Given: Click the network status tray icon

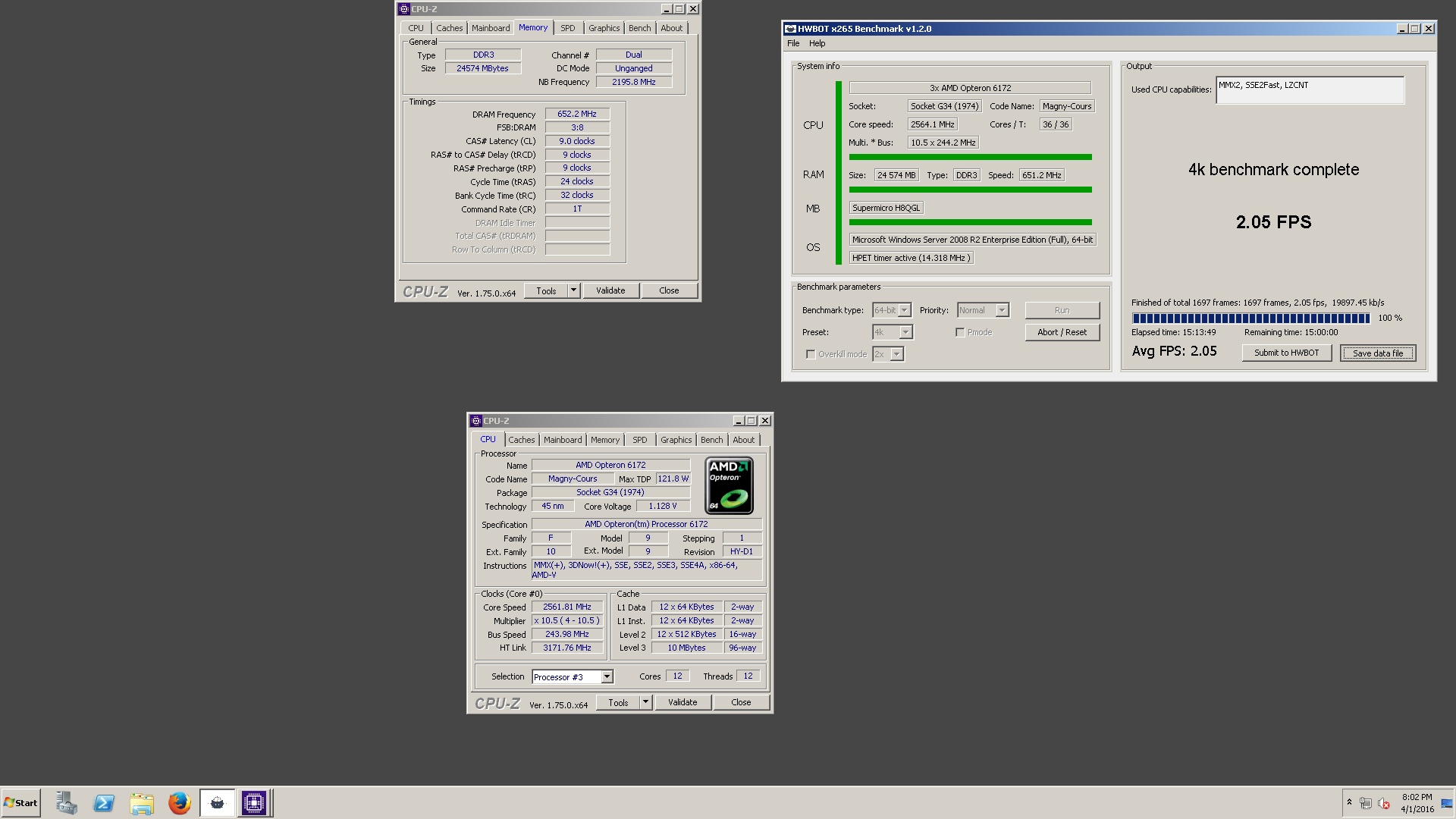Looking at the screenshot, I should click(1366, 803).
